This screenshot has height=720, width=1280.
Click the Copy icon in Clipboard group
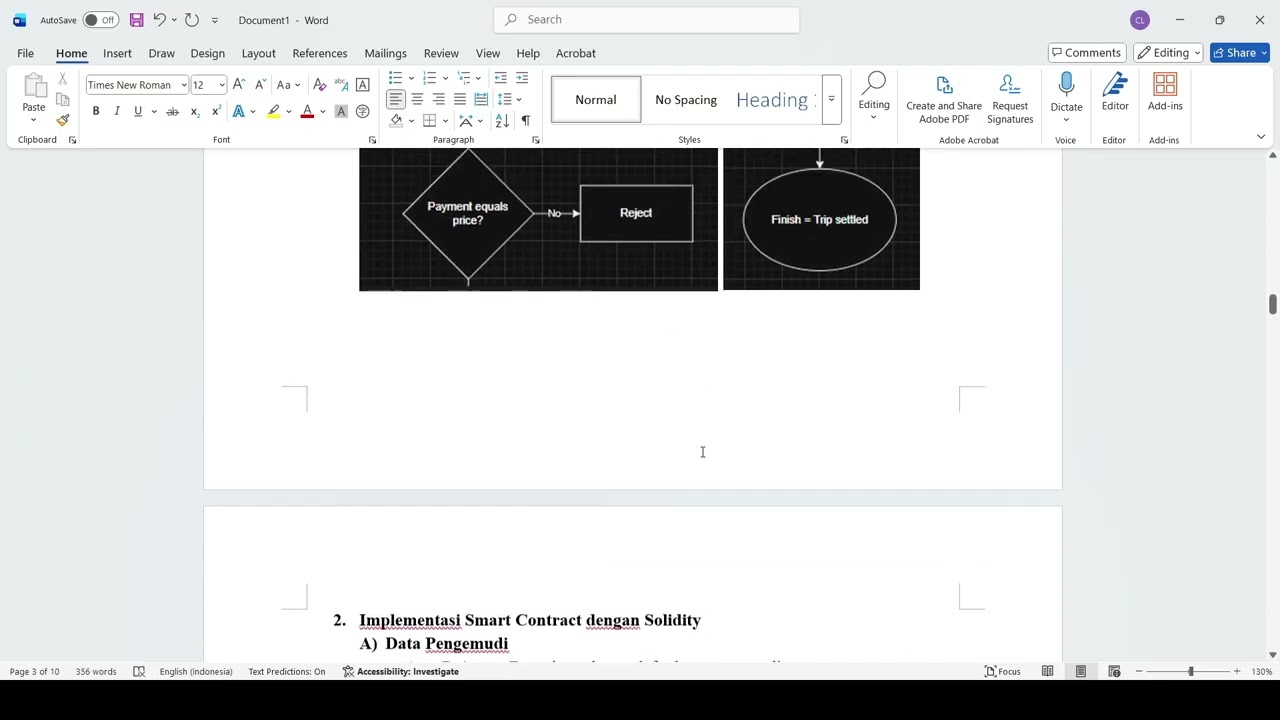pyautogui.click(x=63, y=99)
